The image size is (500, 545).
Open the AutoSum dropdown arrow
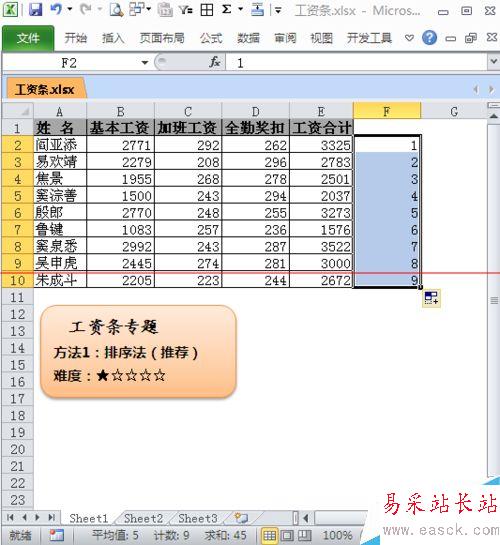point(240,9)
